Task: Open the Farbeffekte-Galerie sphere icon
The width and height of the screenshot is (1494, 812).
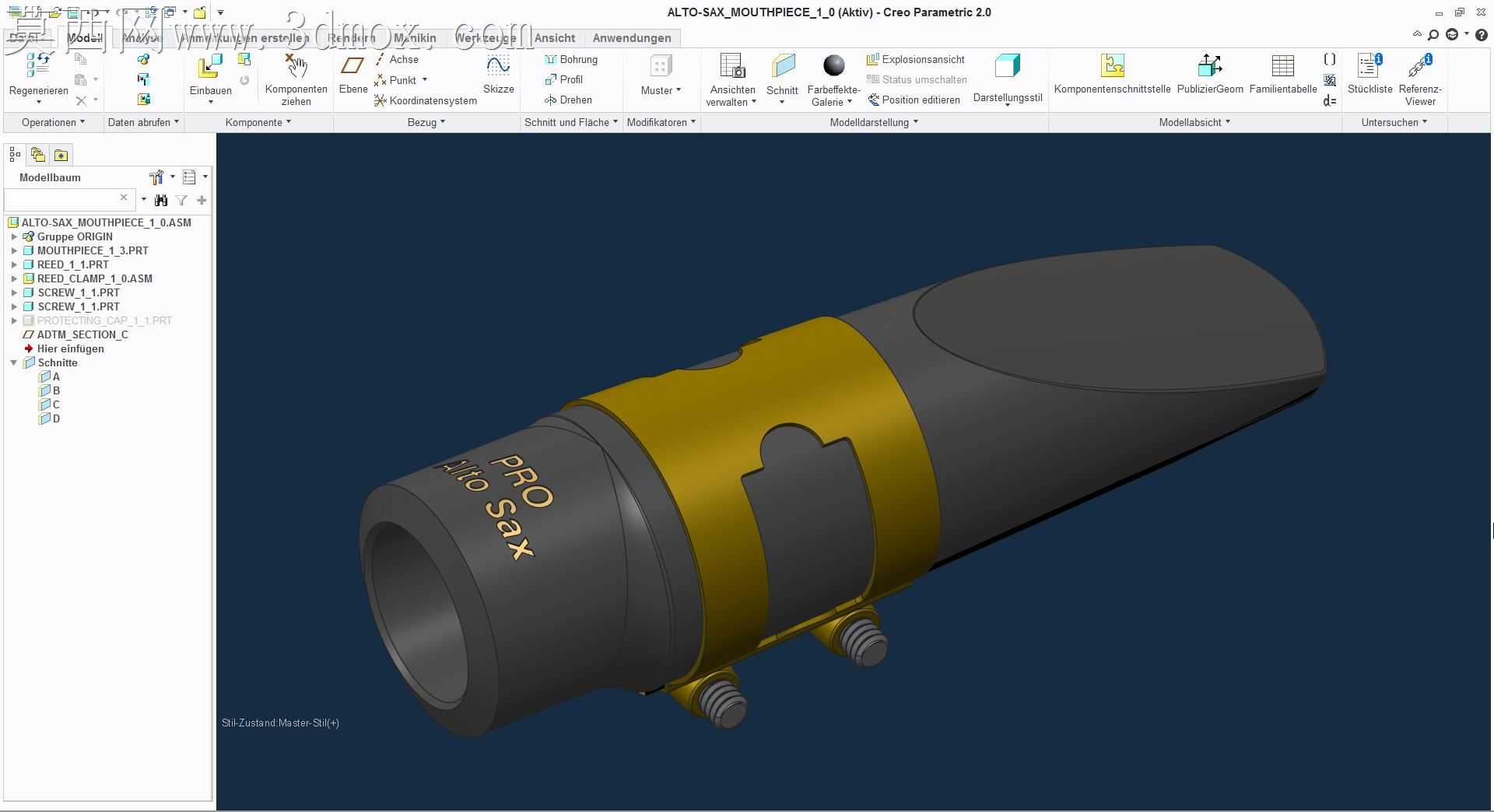Action: [833, 66]
